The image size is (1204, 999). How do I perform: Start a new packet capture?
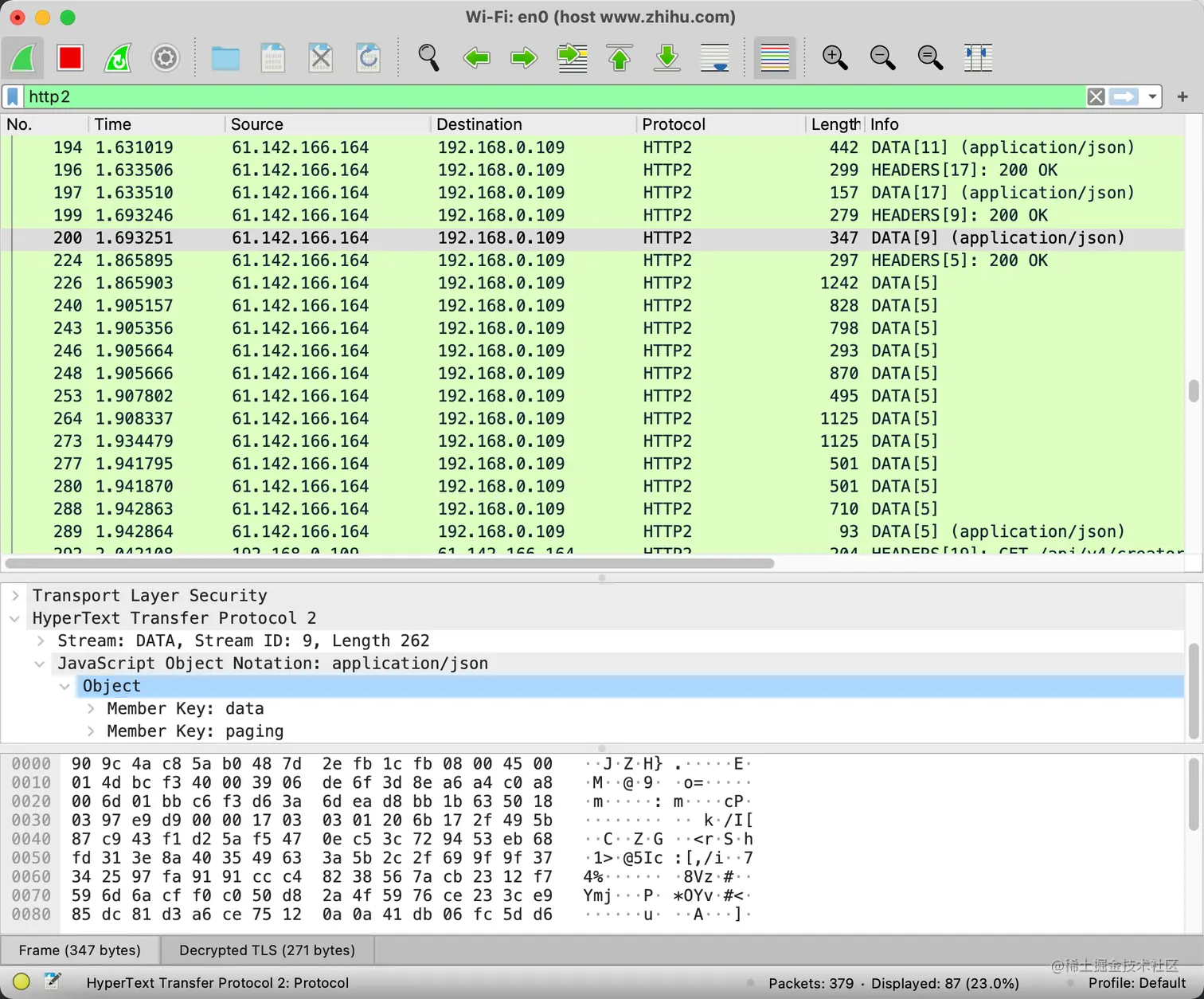click(21, 57)
